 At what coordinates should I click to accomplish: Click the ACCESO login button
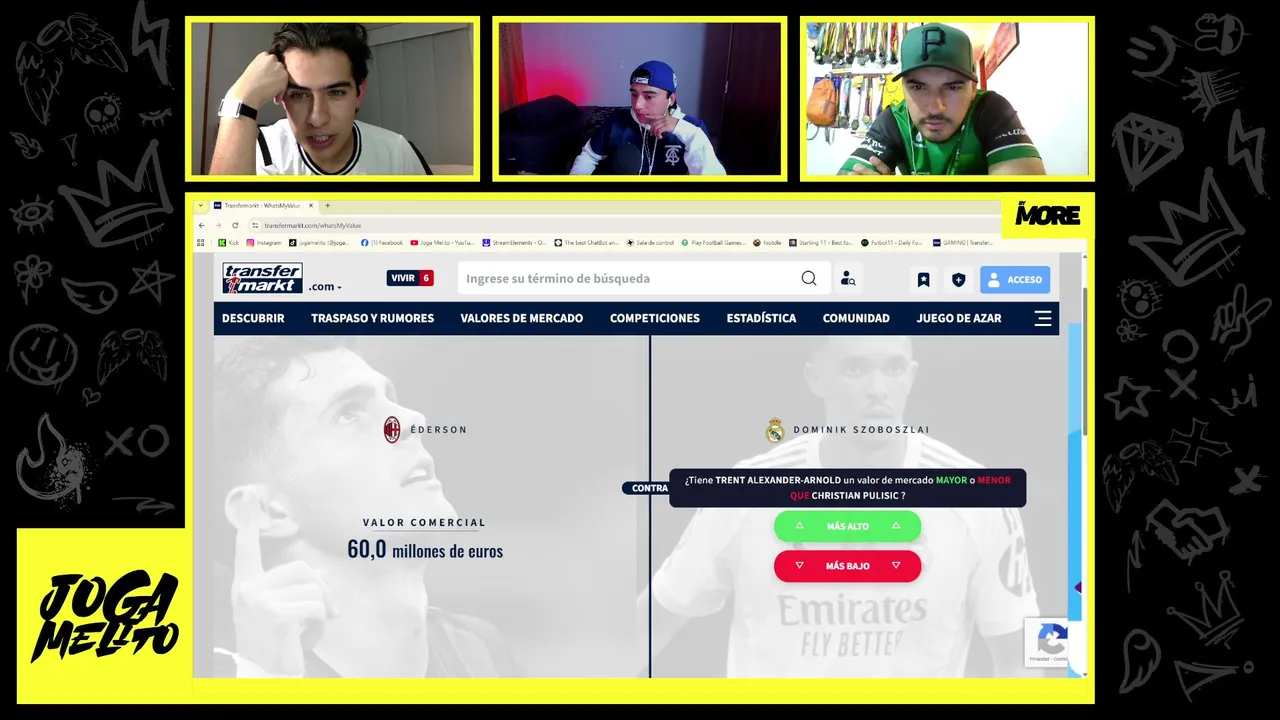[1015, 280]
